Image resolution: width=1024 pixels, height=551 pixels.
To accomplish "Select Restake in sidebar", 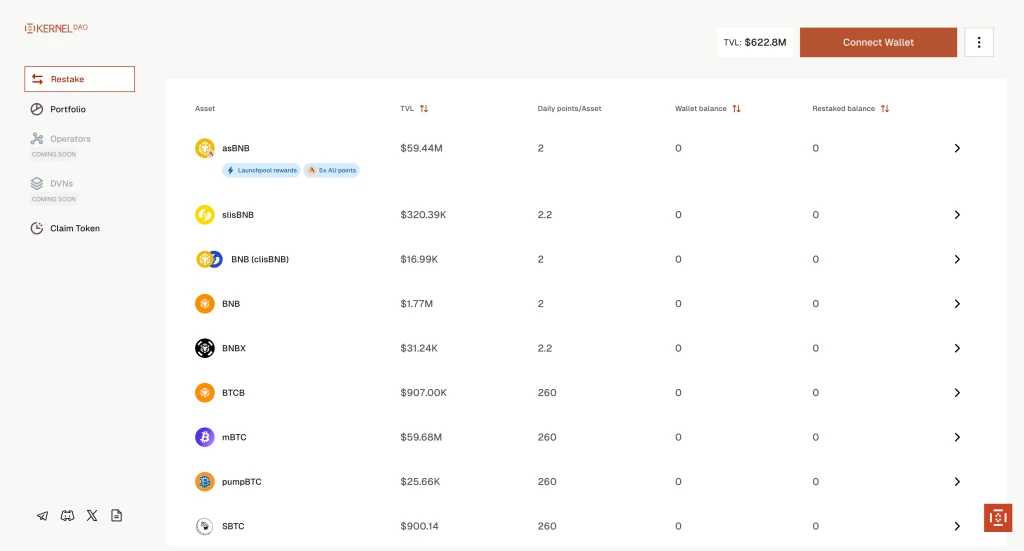I will coord(79,79).
